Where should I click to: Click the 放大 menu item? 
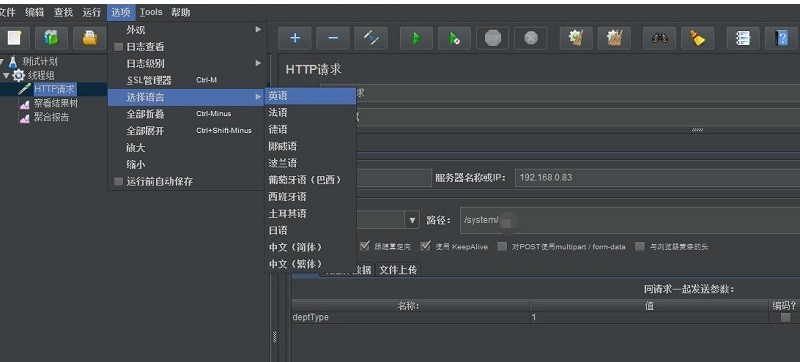coord(186,148)
